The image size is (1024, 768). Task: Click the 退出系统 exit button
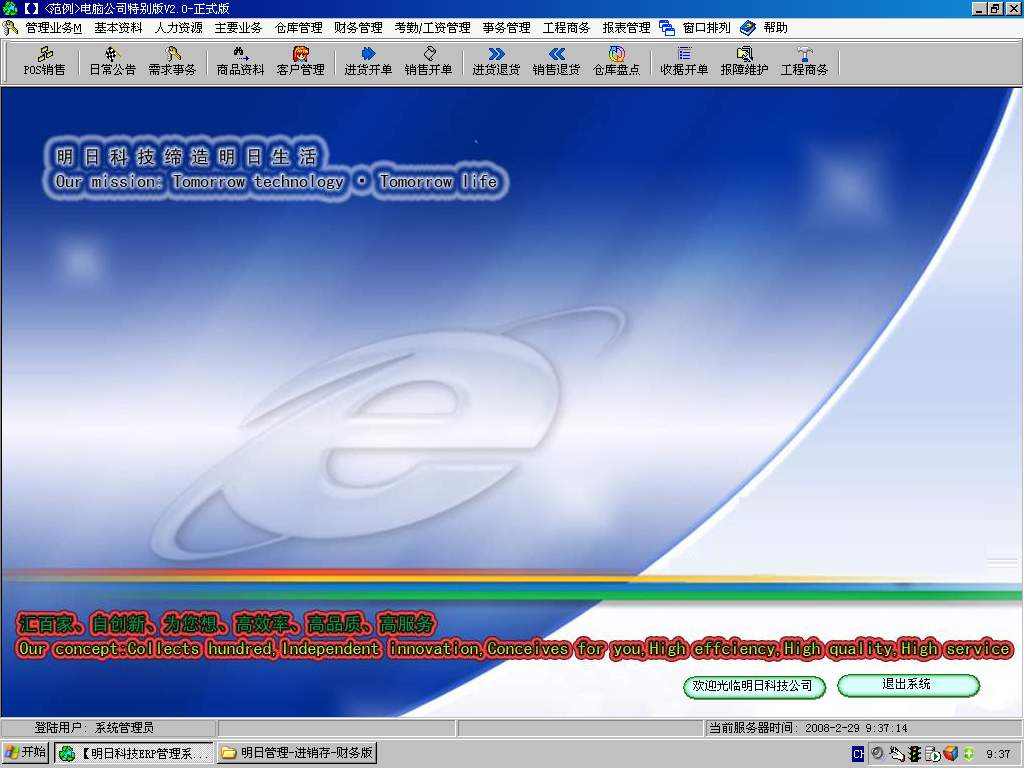[x=908, y=685]
